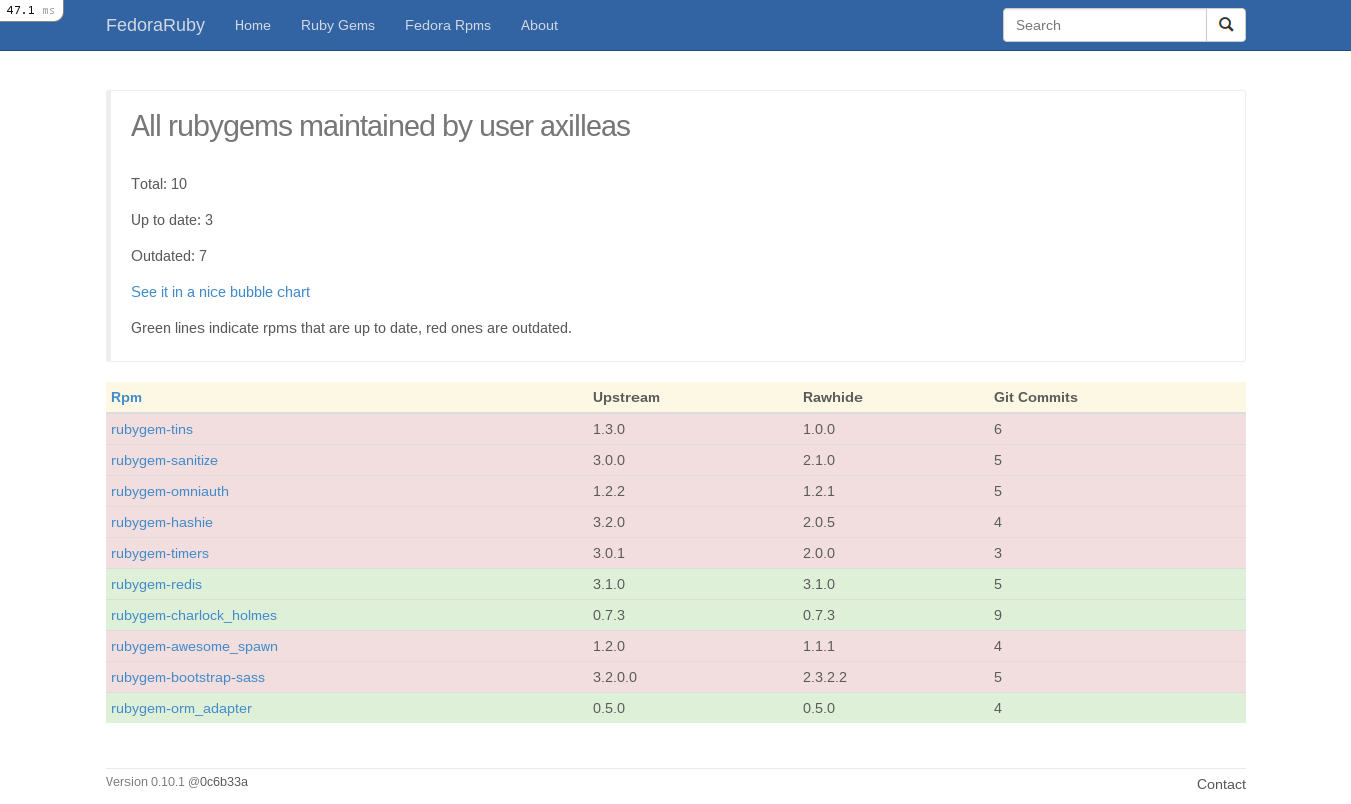Open 'See it in a nice bubble chart'
1351x804 pixels.
coord(220,292)
